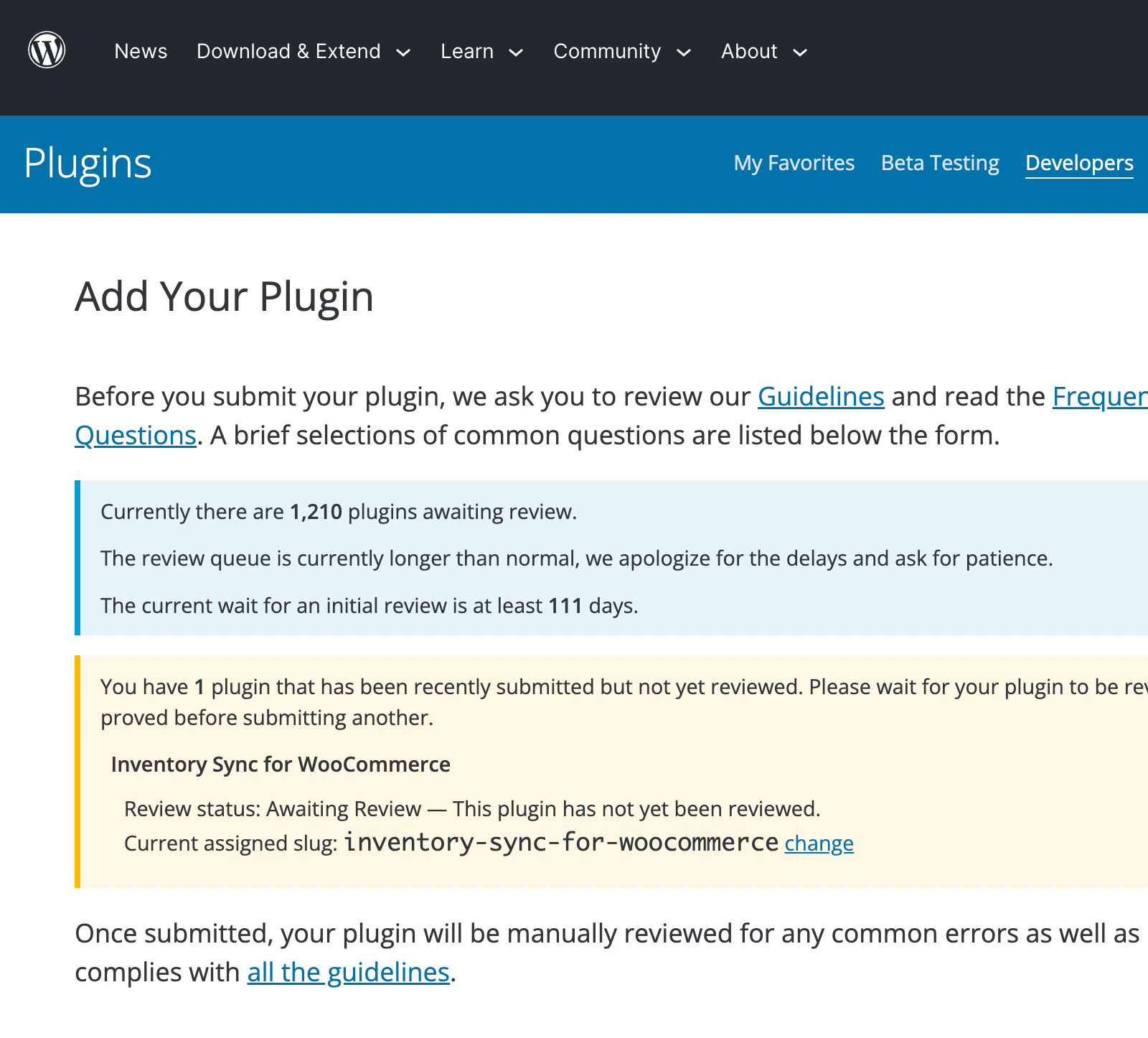Click the review queue longer than normal notice
The image size is (1148, 1038).
click(x=577, y=558)
